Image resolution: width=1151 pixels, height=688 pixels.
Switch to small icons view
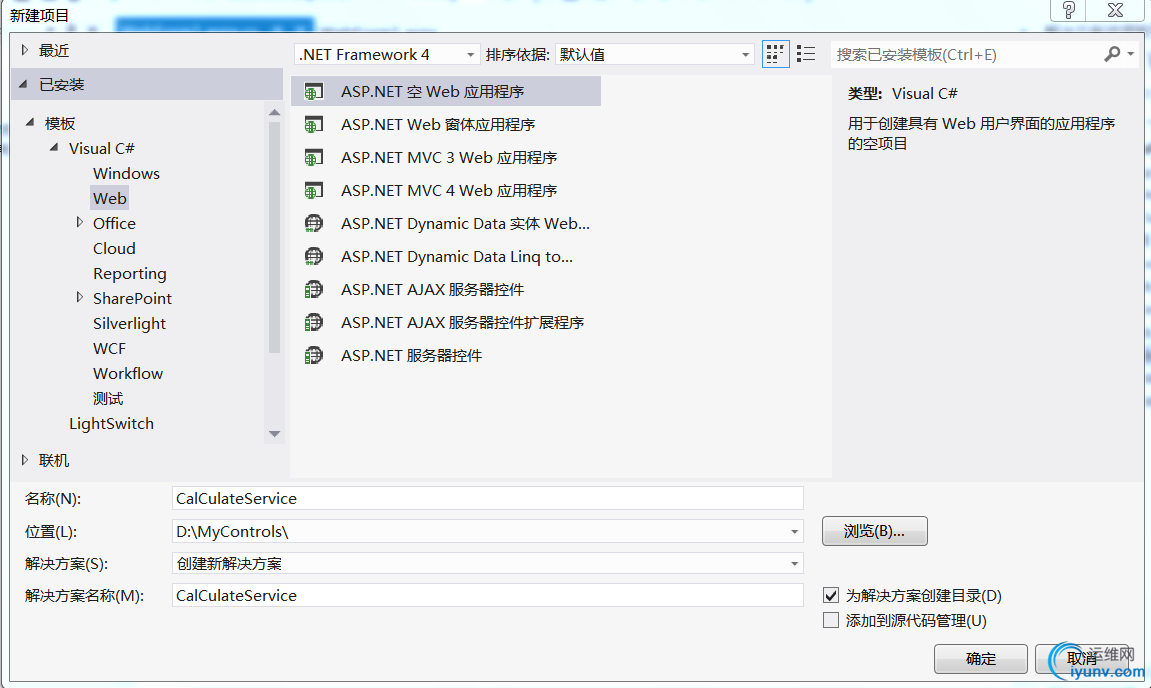click(x=775, y=54)
